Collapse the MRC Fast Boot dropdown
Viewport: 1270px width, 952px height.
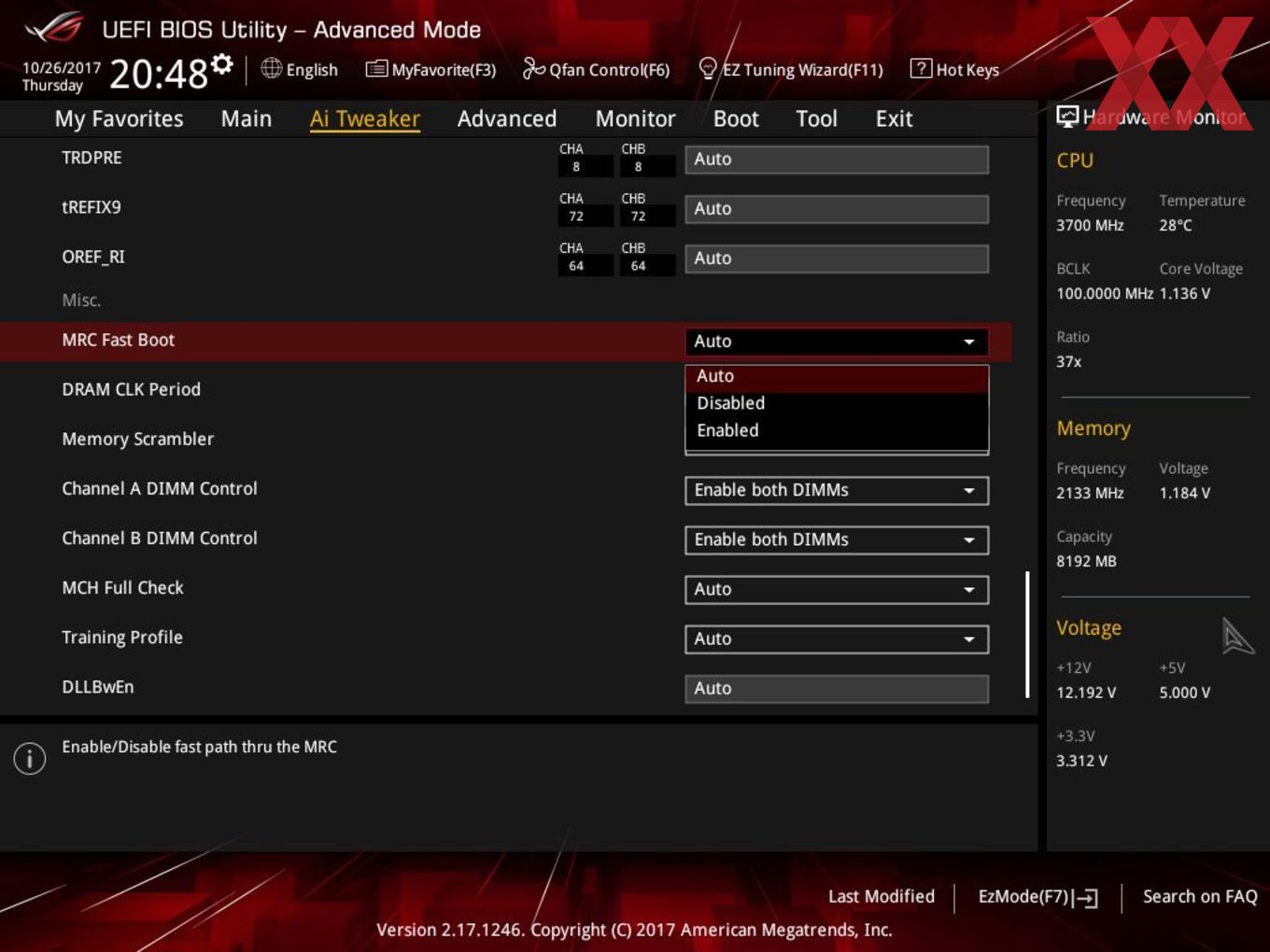(x=837, y=342)
